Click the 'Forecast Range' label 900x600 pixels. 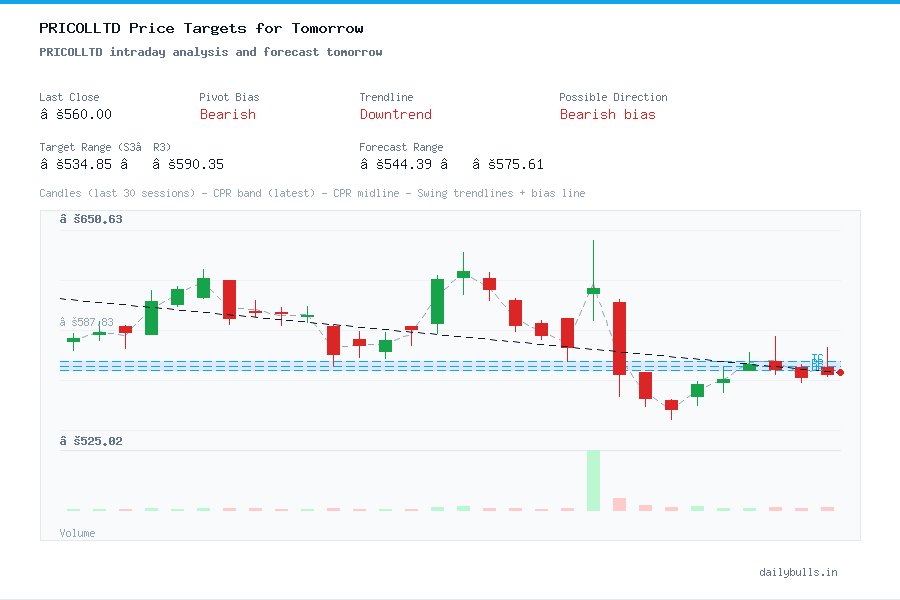pos(401,147)
